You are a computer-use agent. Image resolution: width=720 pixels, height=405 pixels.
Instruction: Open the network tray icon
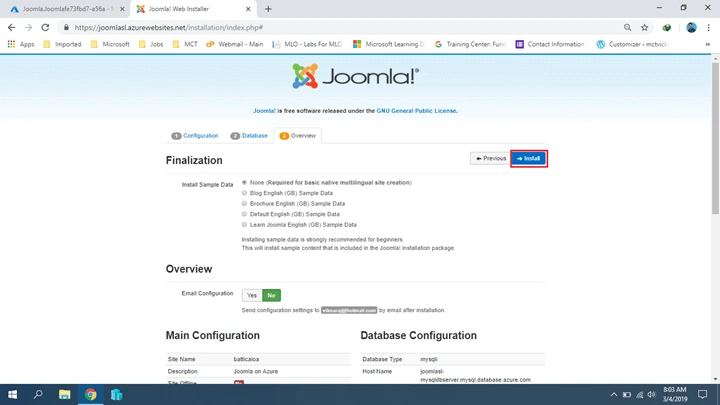pyautogui.click(x=640, y=394)
